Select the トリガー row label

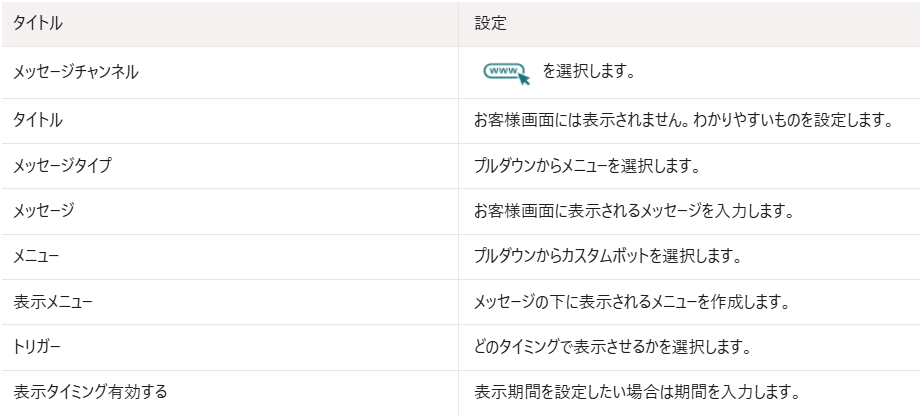click(36, 347)
